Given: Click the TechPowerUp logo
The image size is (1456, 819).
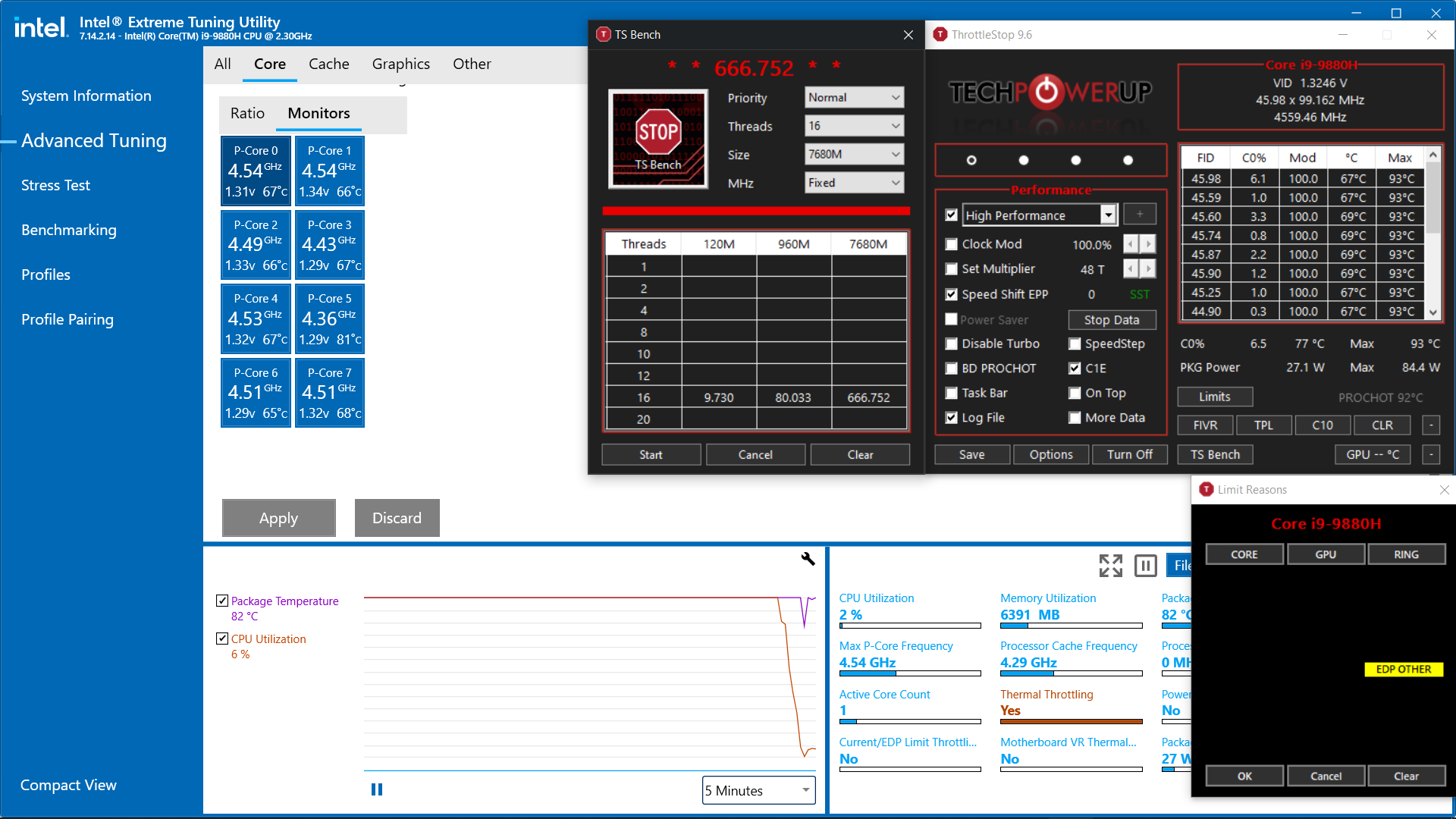Looking at the screenshot, I should [x=1050, y=93].
